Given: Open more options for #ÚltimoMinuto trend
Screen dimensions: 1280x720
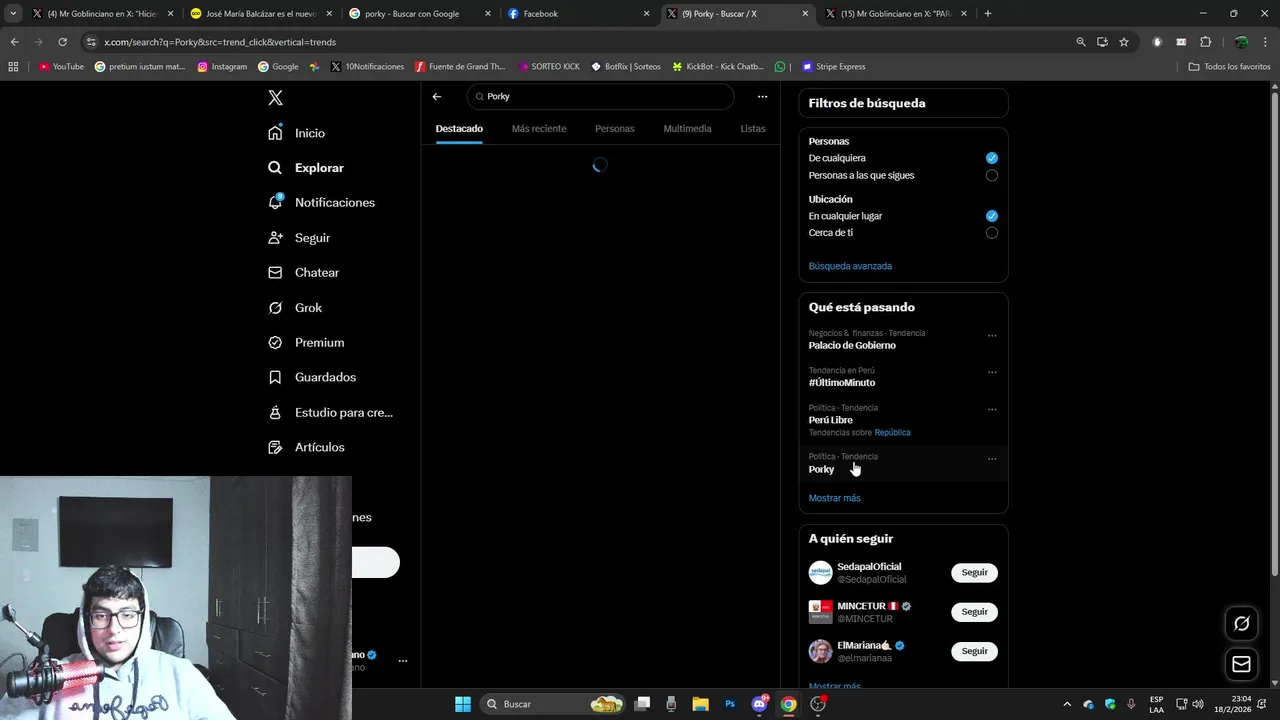Looking at the screenshot, I should point(992,372).
